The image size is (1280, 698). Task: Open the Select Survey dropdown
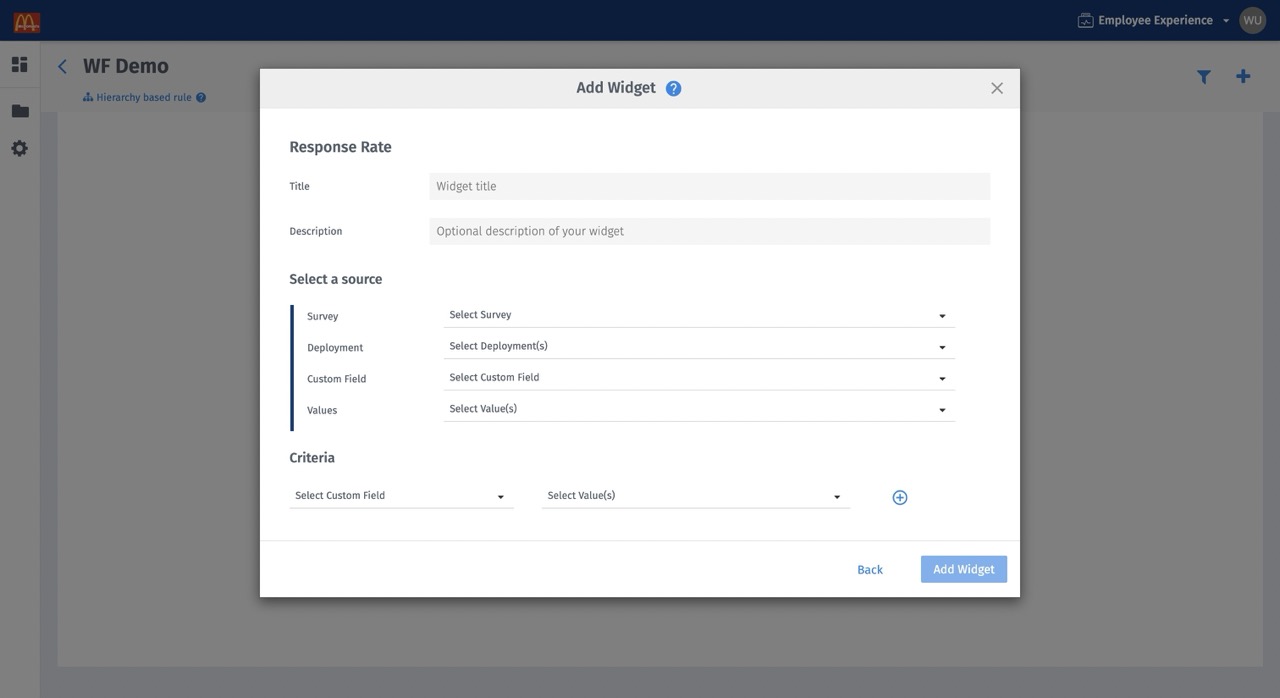(x=697, y=314)
